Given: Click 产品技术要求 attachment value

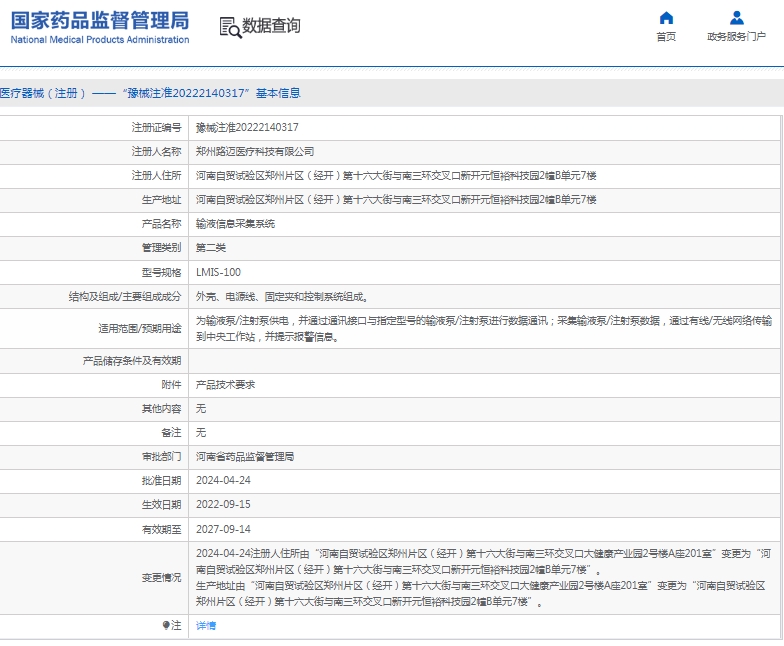Looking at the screenshot, I should pos(225,384).
